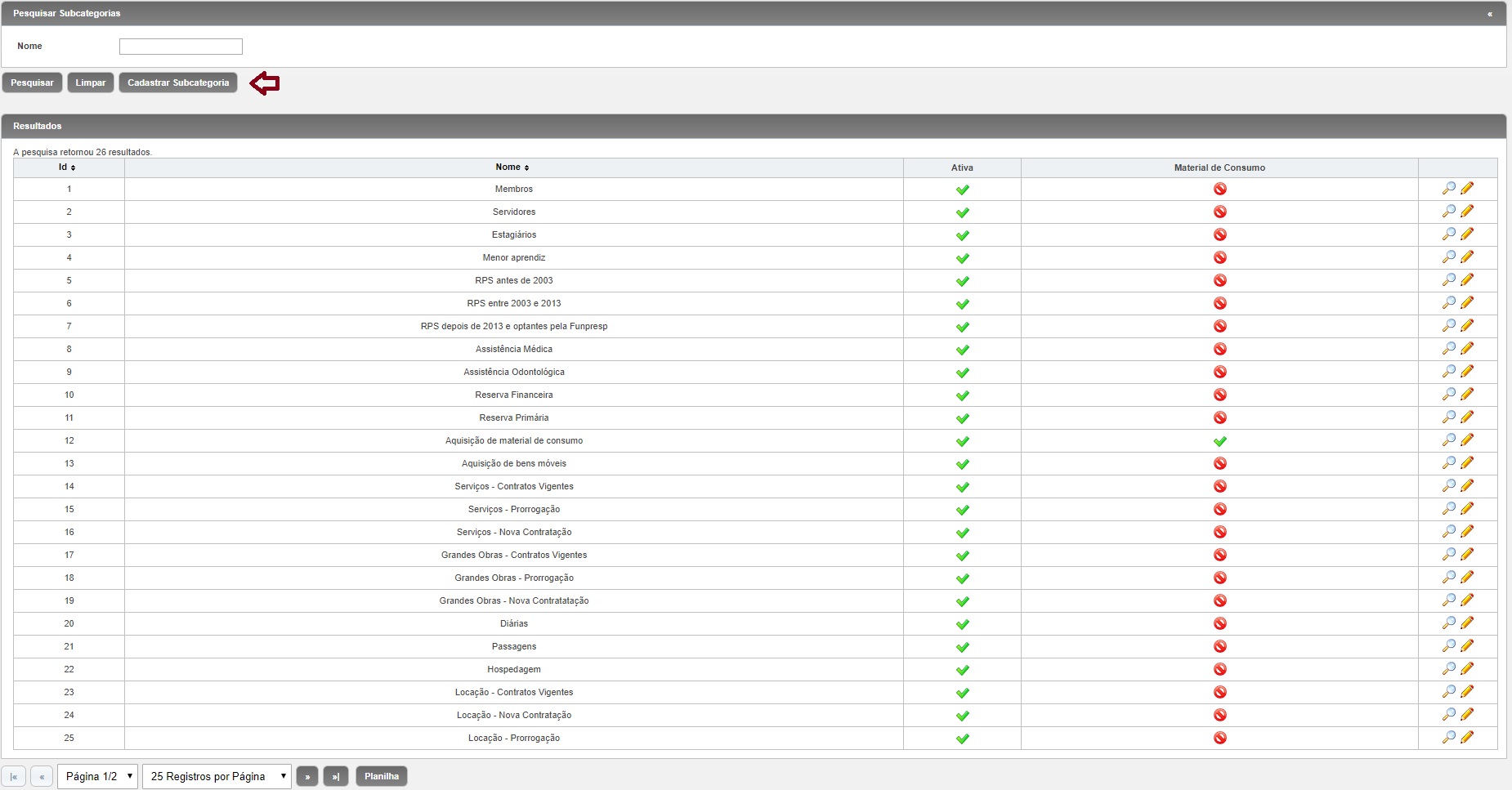Edit the Hospedagem subcategory with pencil icon

[1467, 669]
